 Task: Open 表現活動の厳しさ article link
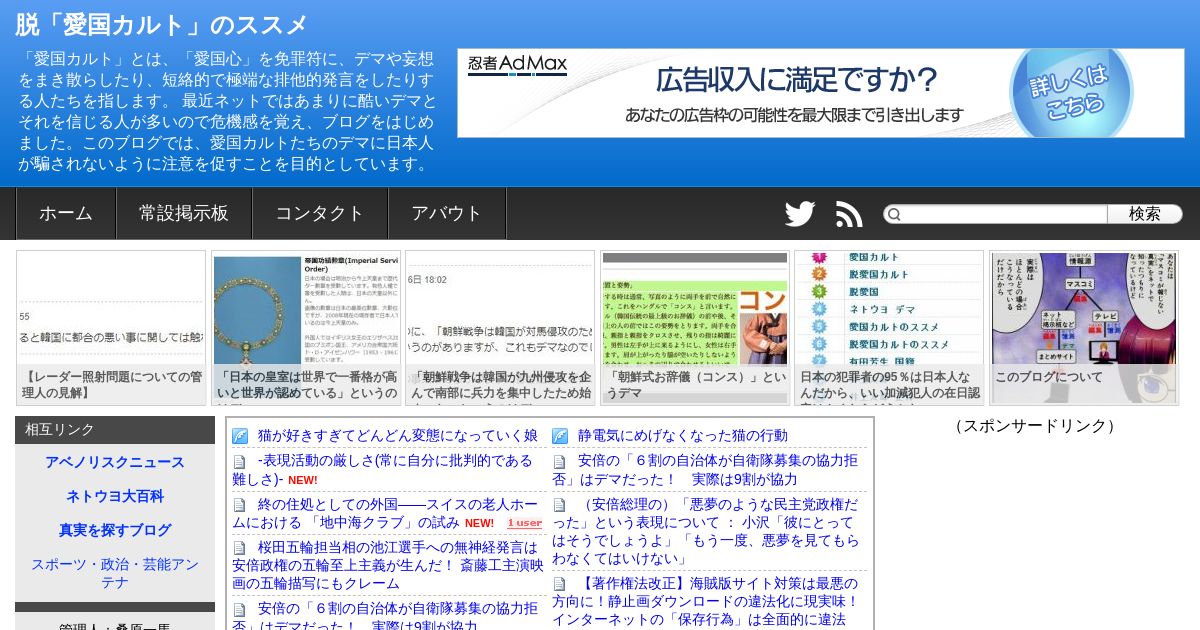pos(383,470)
